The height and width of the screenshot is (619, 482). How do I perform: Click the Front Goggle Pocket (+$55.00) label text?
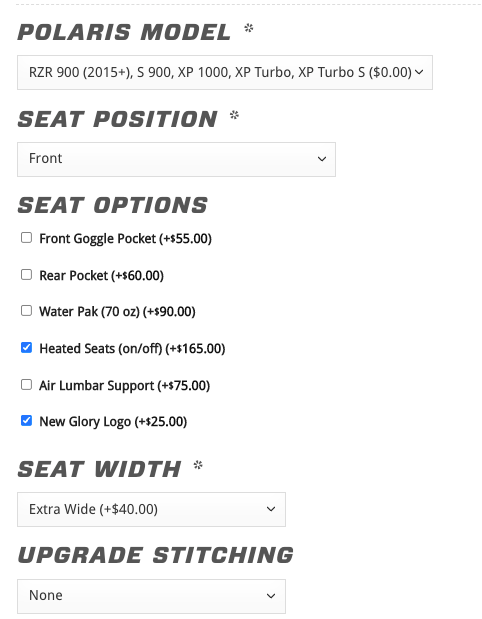[x=126, y=239]
